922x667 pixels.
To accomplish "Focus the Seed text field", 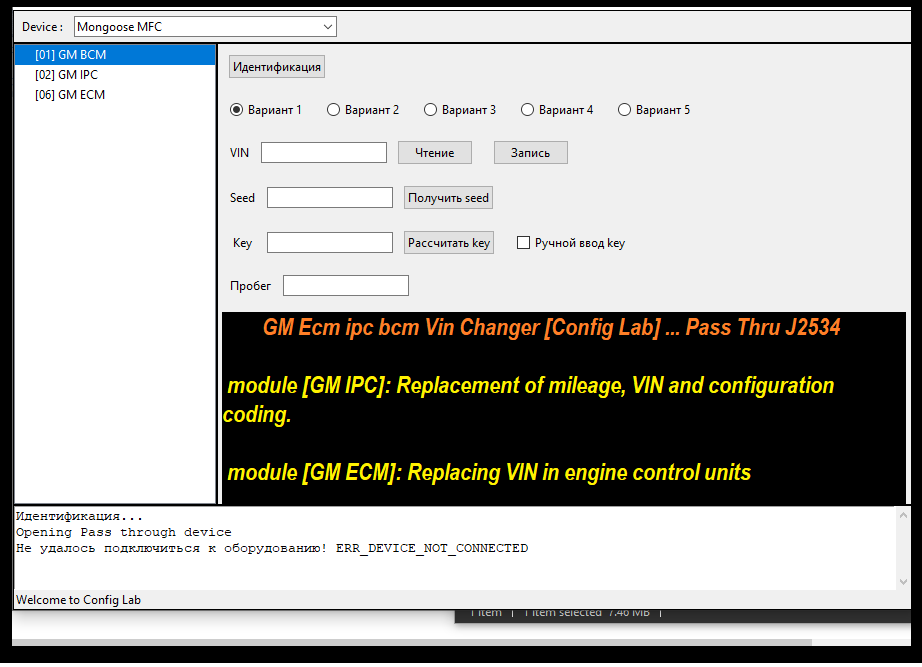I will coord(329,197).
